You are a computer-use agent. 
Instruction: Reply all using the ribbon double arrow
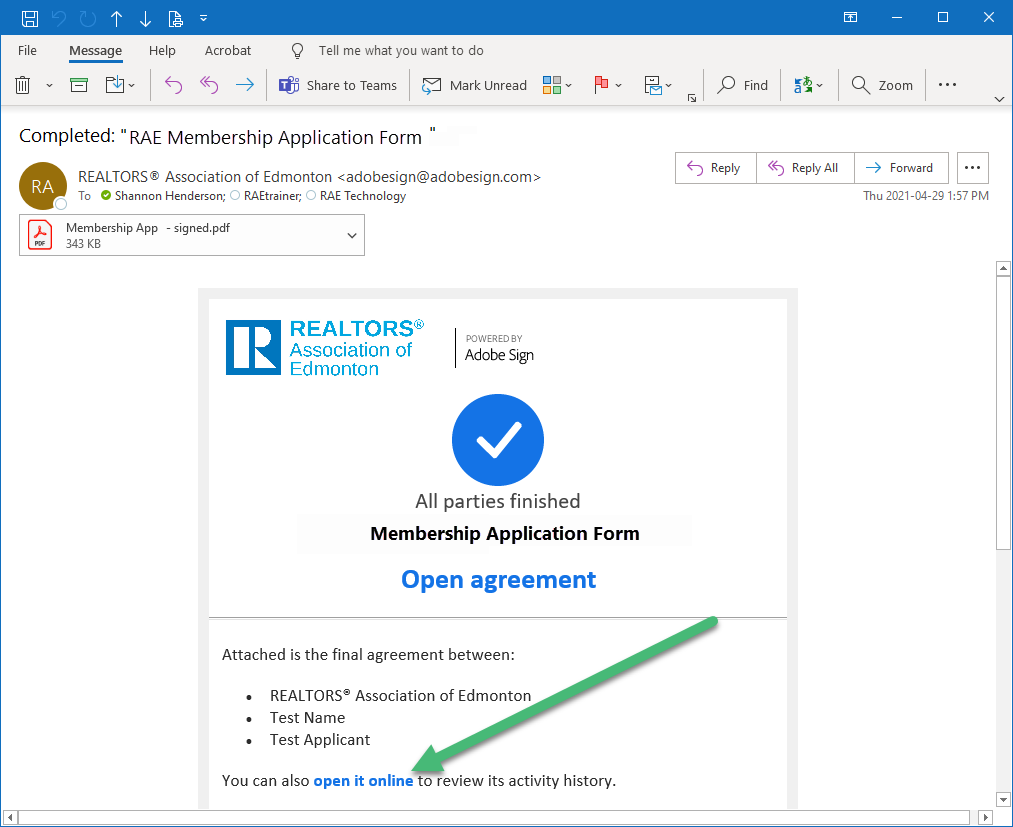pos(209,85)
